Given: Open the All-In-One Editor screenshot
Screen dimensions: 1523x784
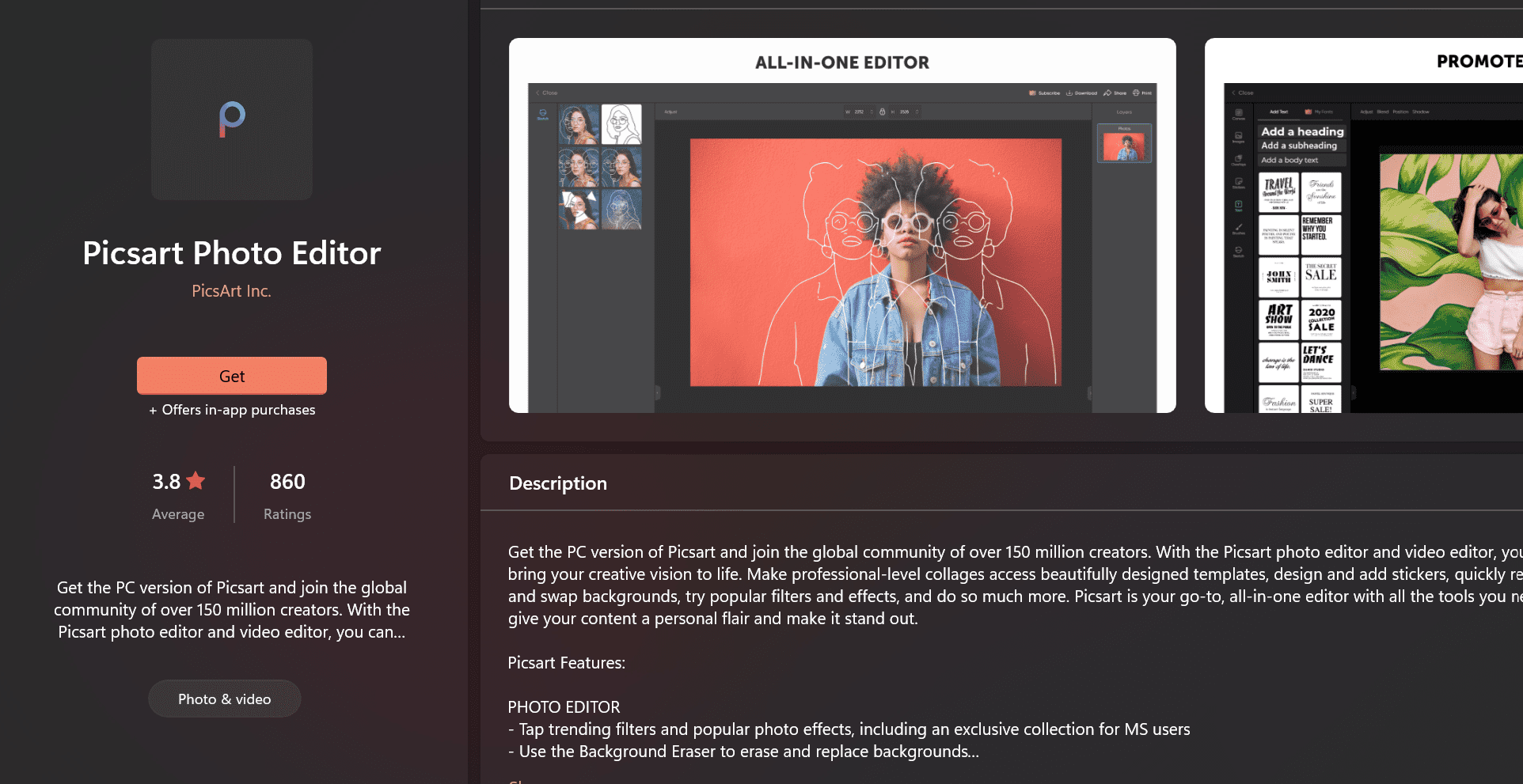Looking at the screenshot, I should (x=842, y=225).
